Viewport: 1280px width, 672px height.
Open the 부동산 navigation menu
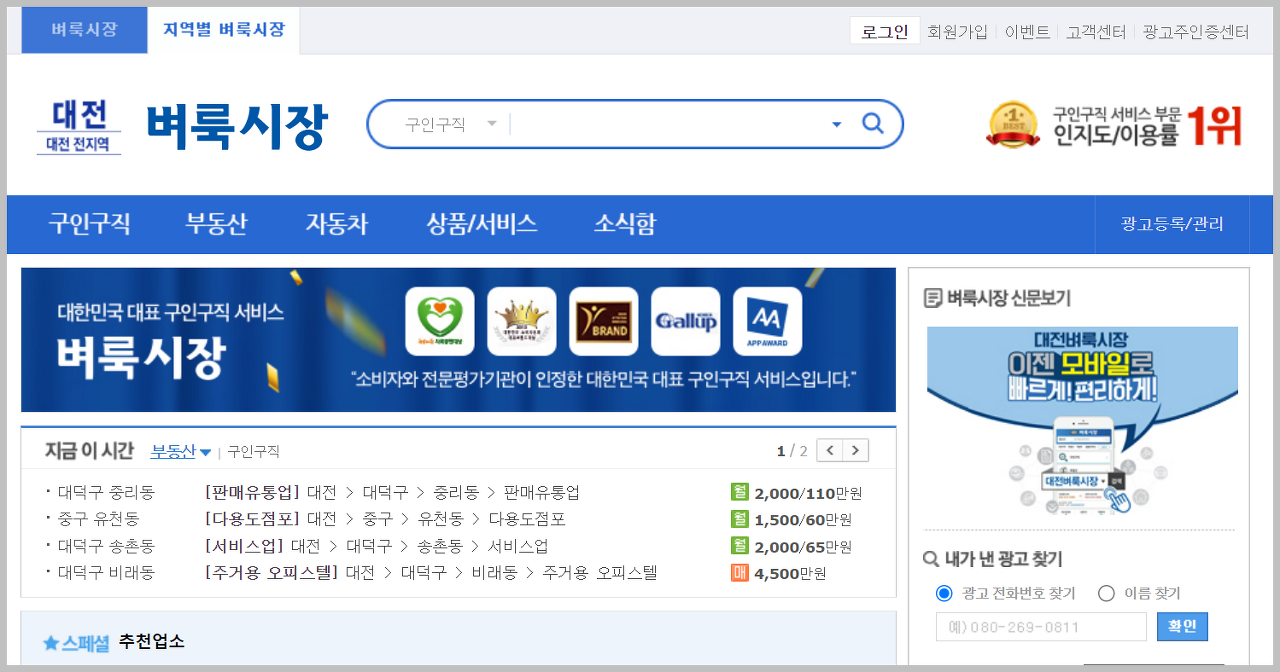pyautogui.click(x=216, y=224)
